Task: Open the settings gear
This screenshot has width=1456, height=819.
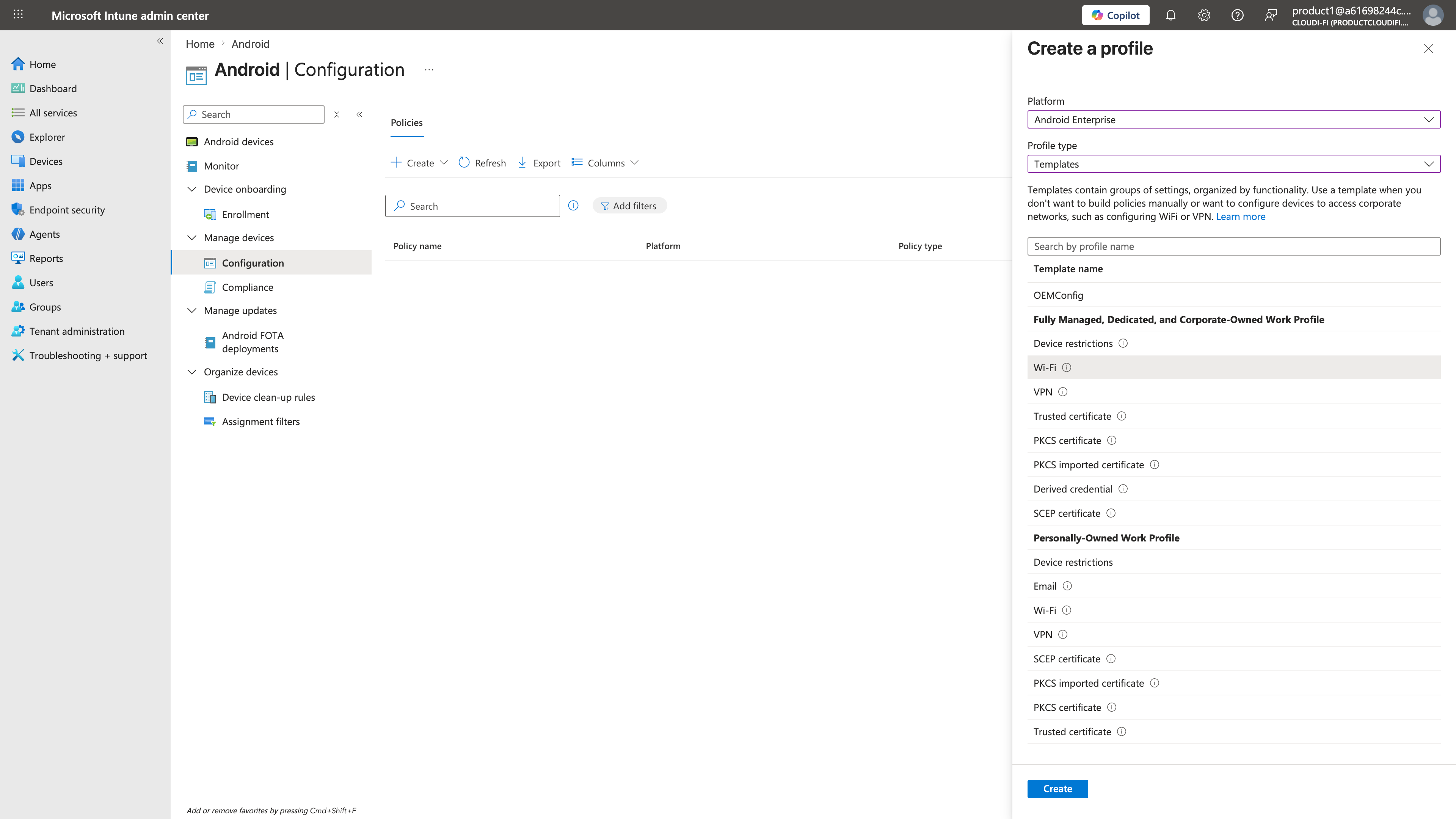Action: point(1204,15)
